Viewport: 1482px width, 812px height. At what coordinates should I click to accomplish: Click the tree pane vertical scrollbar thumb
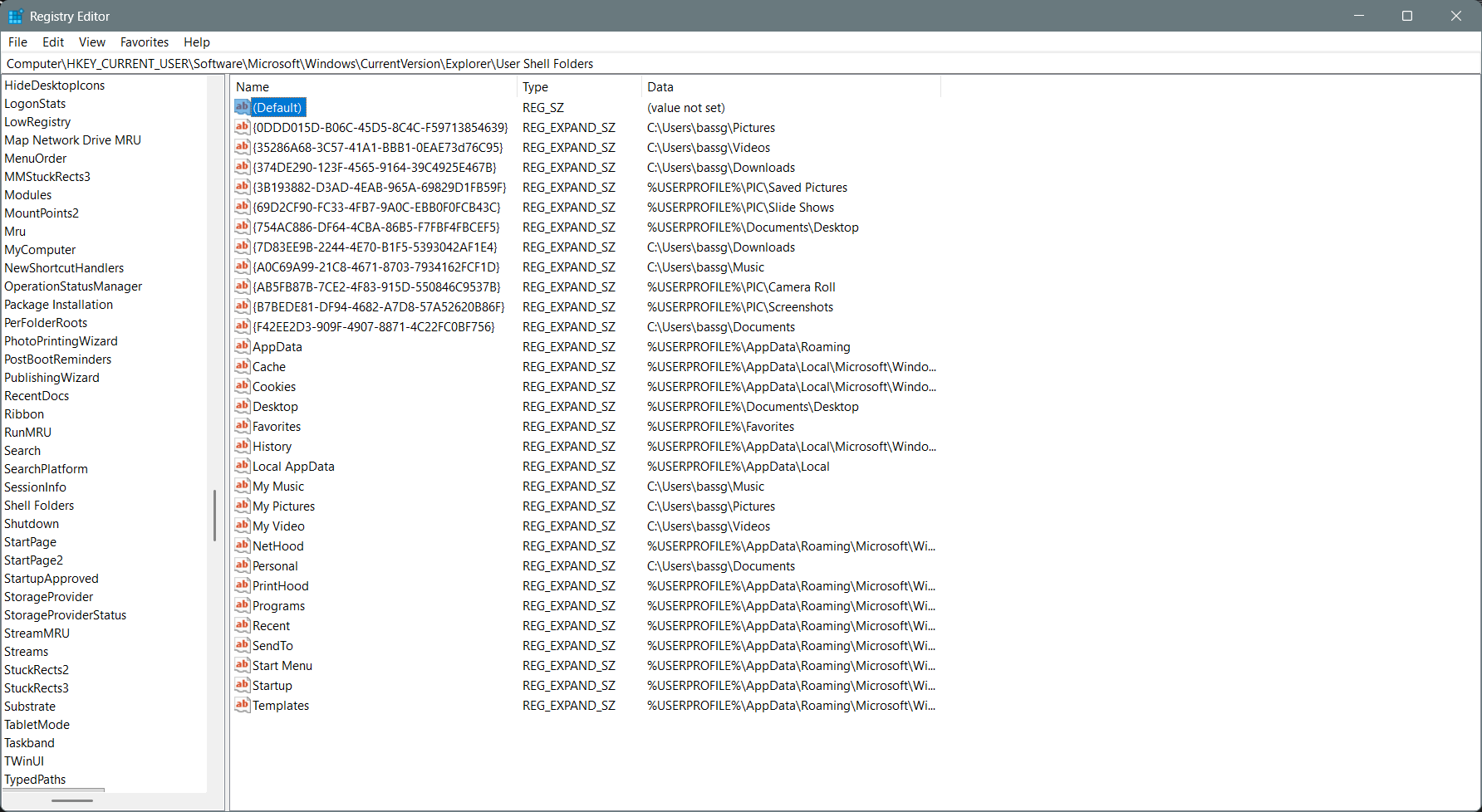click(214, 515)
